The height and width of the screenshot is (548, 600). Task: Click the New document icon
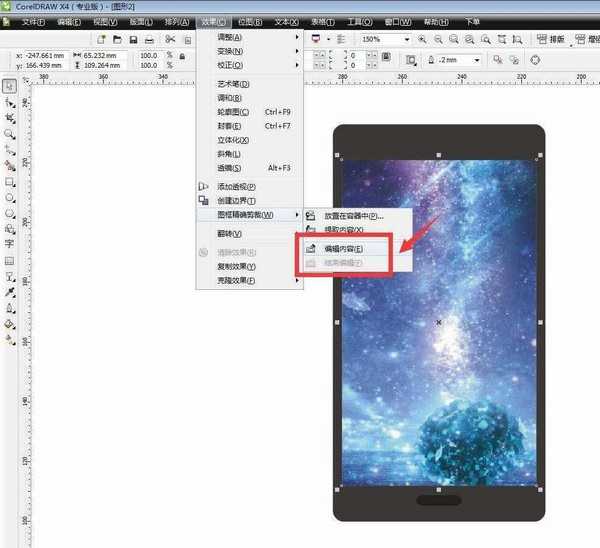(x=101, y=39)
